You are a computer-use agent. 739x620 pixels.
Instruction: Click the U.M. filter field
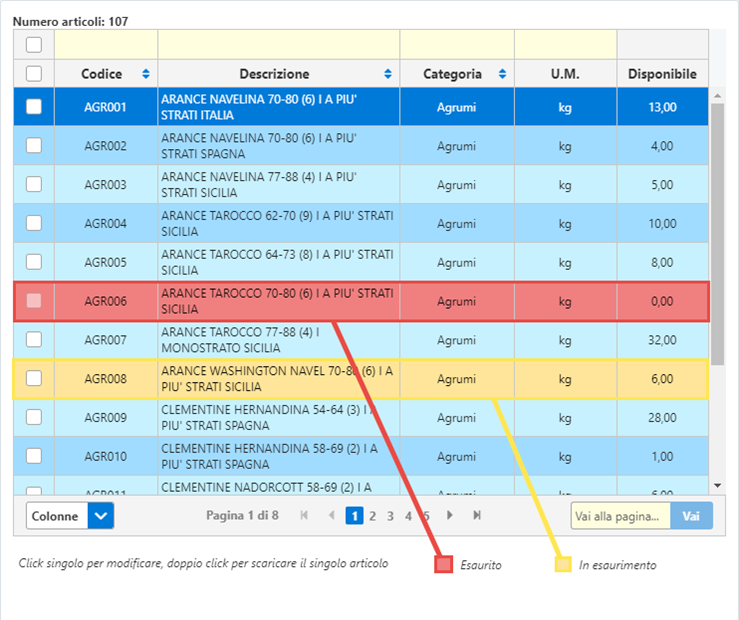566,45
